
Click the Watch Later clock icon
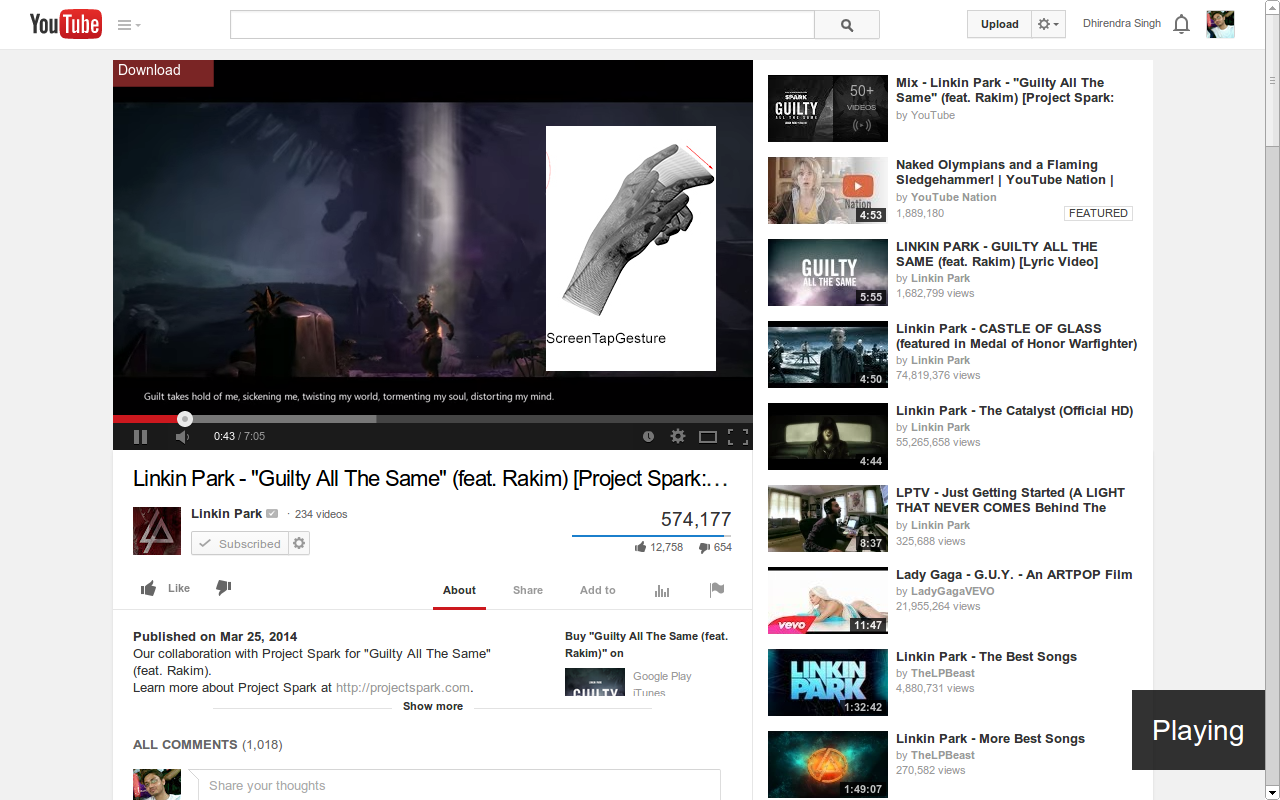click(x=648, y=436)
